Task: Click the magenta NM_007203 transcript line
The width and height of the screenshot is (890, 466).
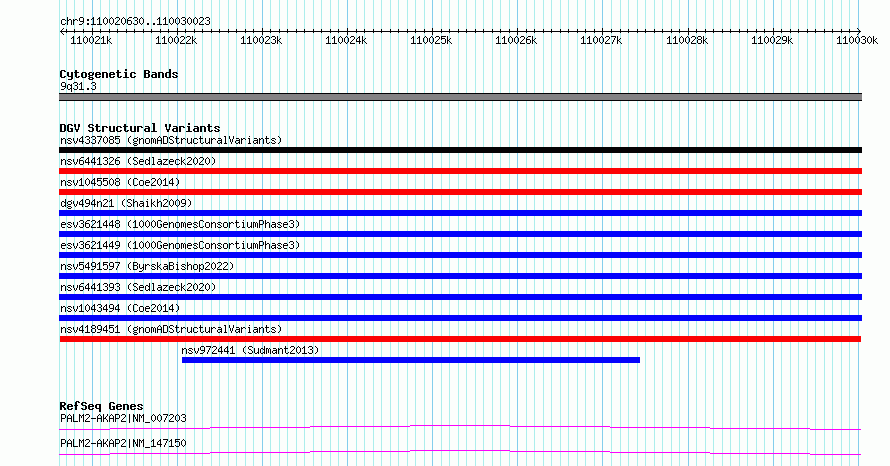Action: click(460, 427)
